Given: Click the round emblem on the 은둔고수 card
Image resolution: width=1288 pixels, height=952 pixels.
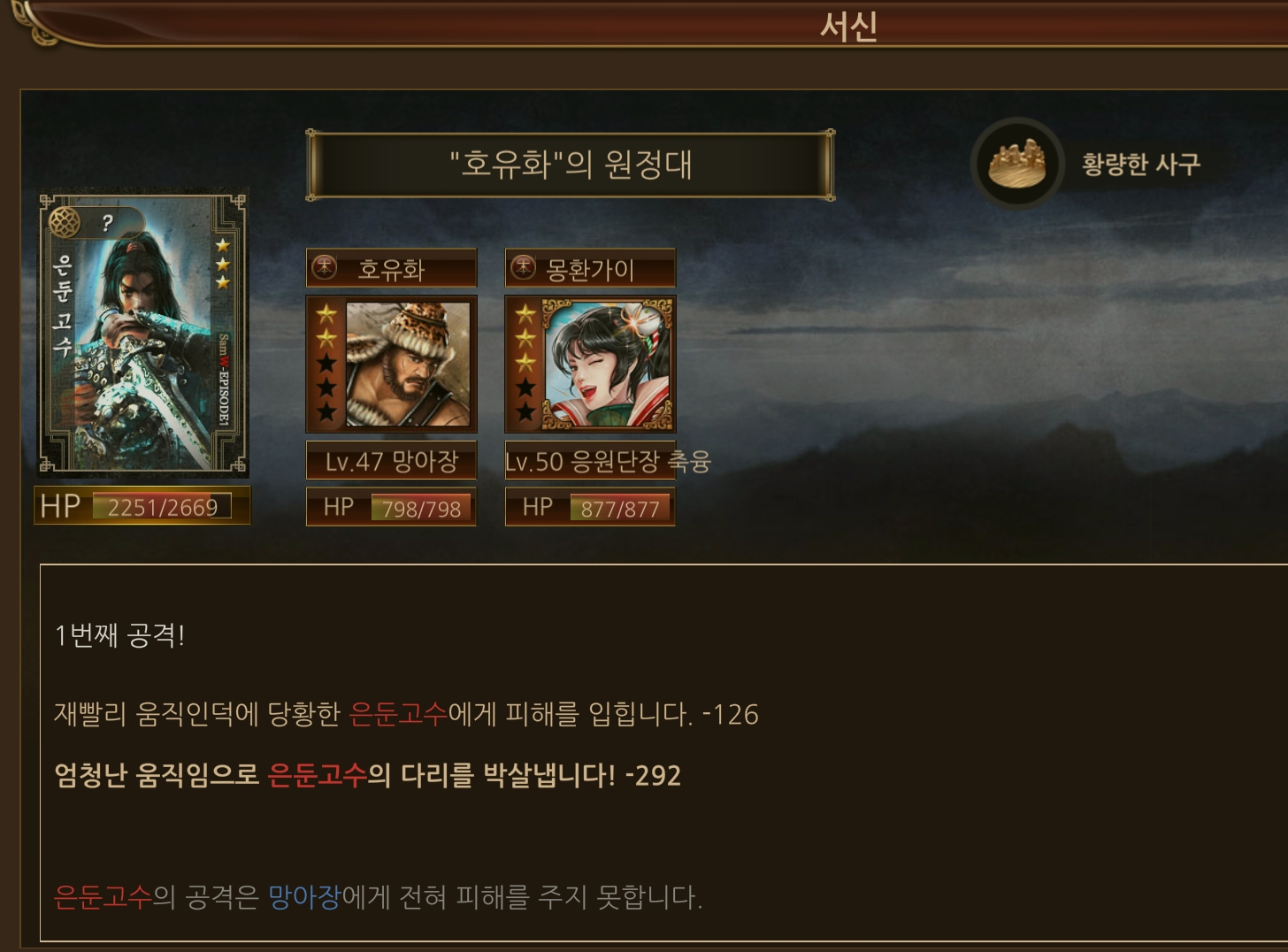Looking at the screenshot, I should tap(65, 222).
